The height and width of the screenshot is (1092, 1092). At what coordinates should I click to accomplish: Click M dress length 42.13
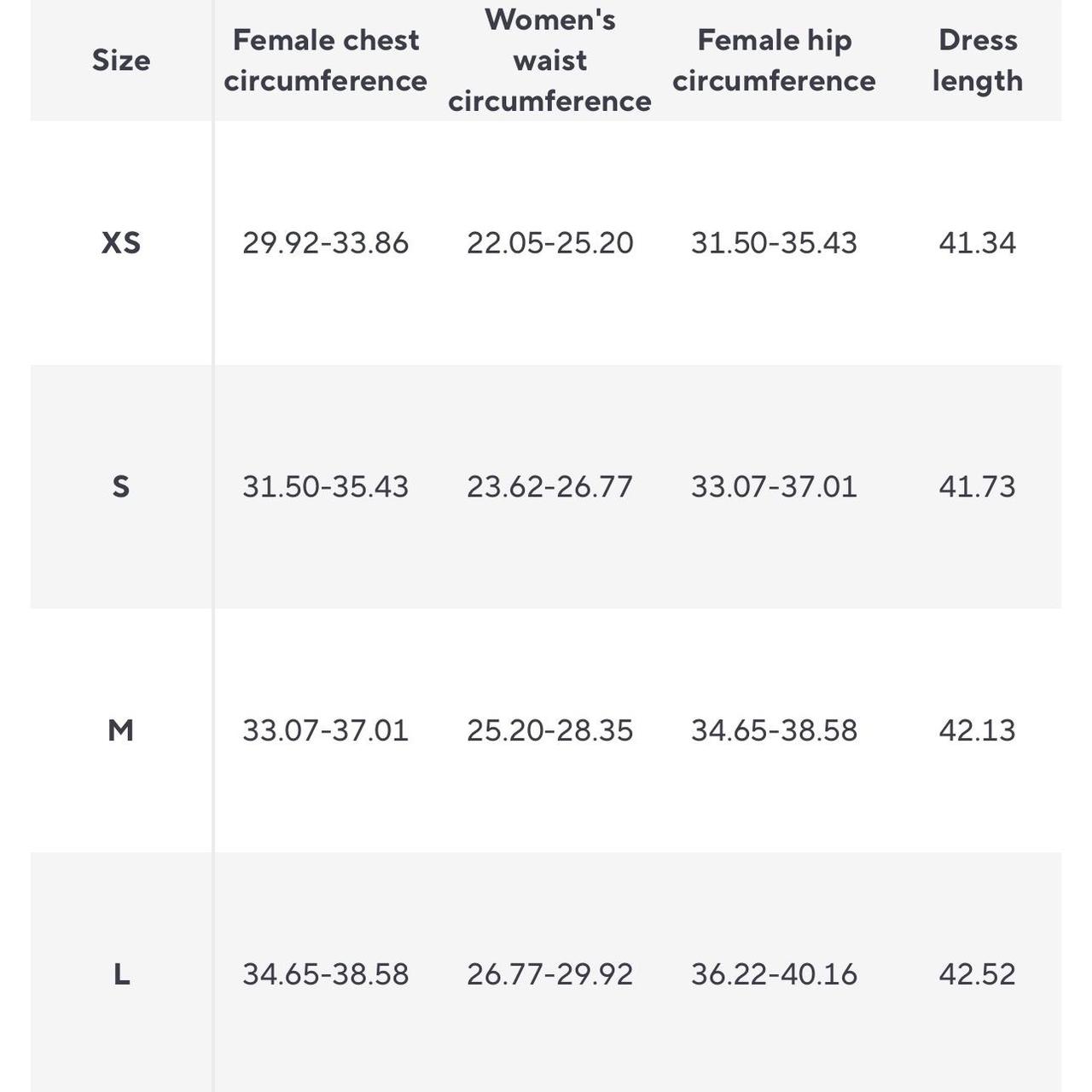(977, 730)
